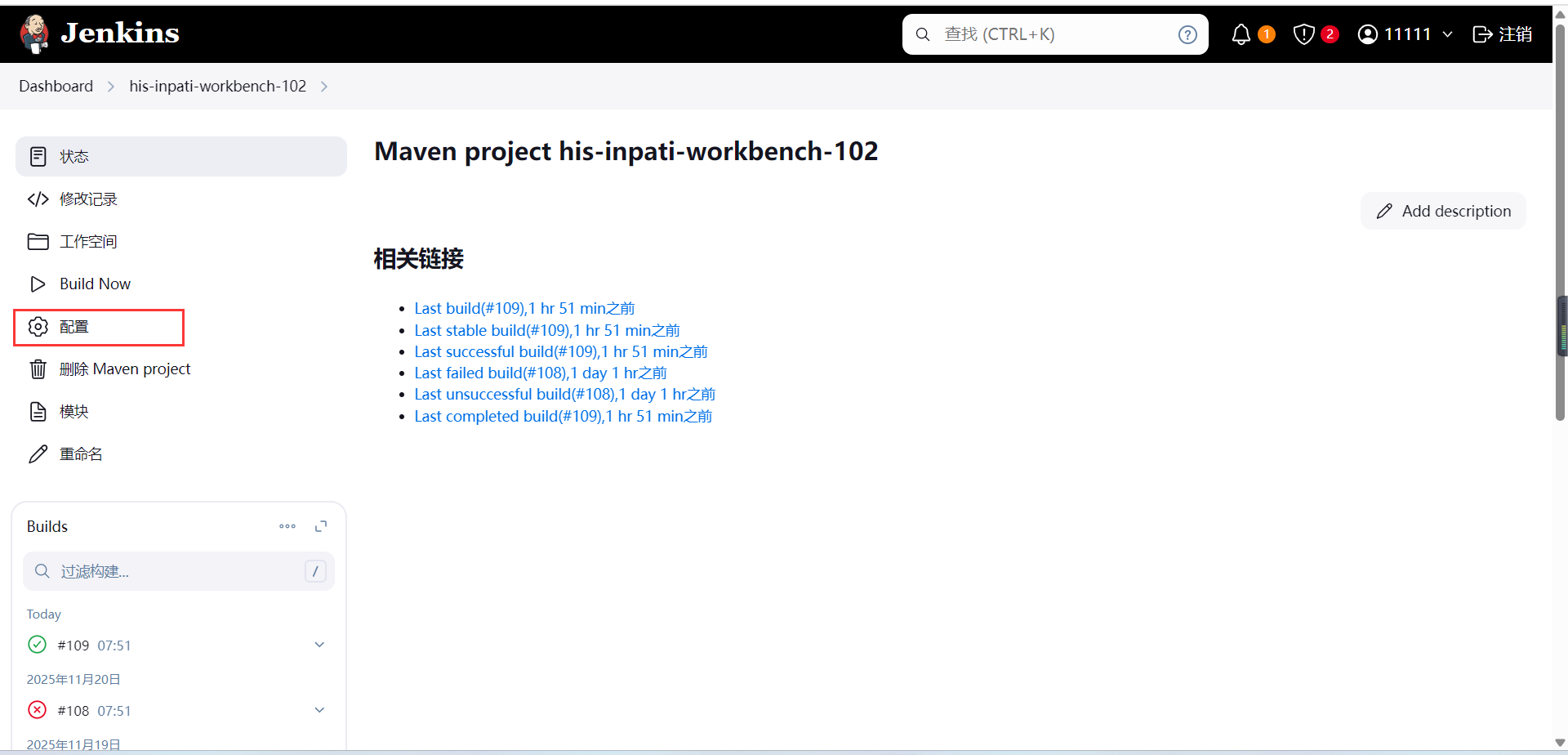Click the play icon for Build Now
The width and height of the screenshot is (1568, 755).
click(38, 284)
